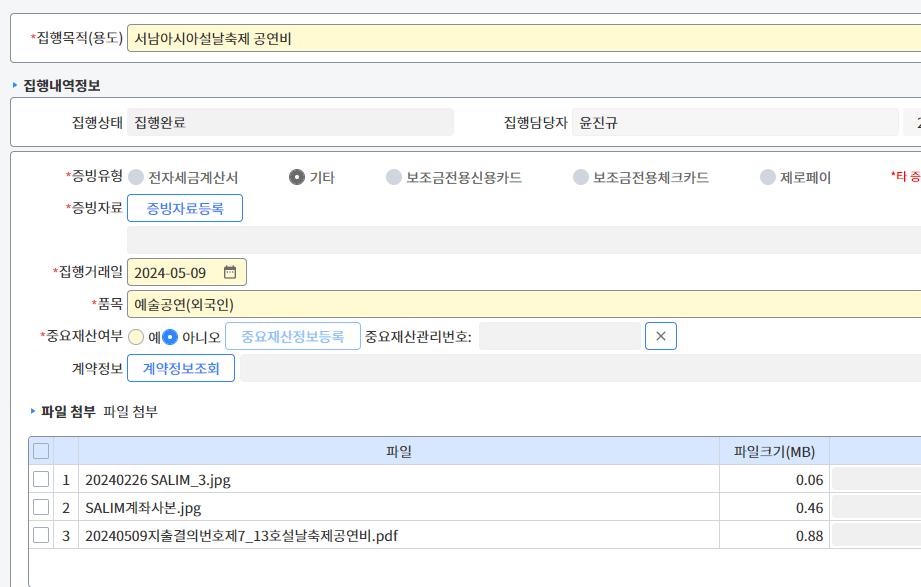Select 기타 evidence type radio
This screenshot has height=587, width=921.
[297, 177]
